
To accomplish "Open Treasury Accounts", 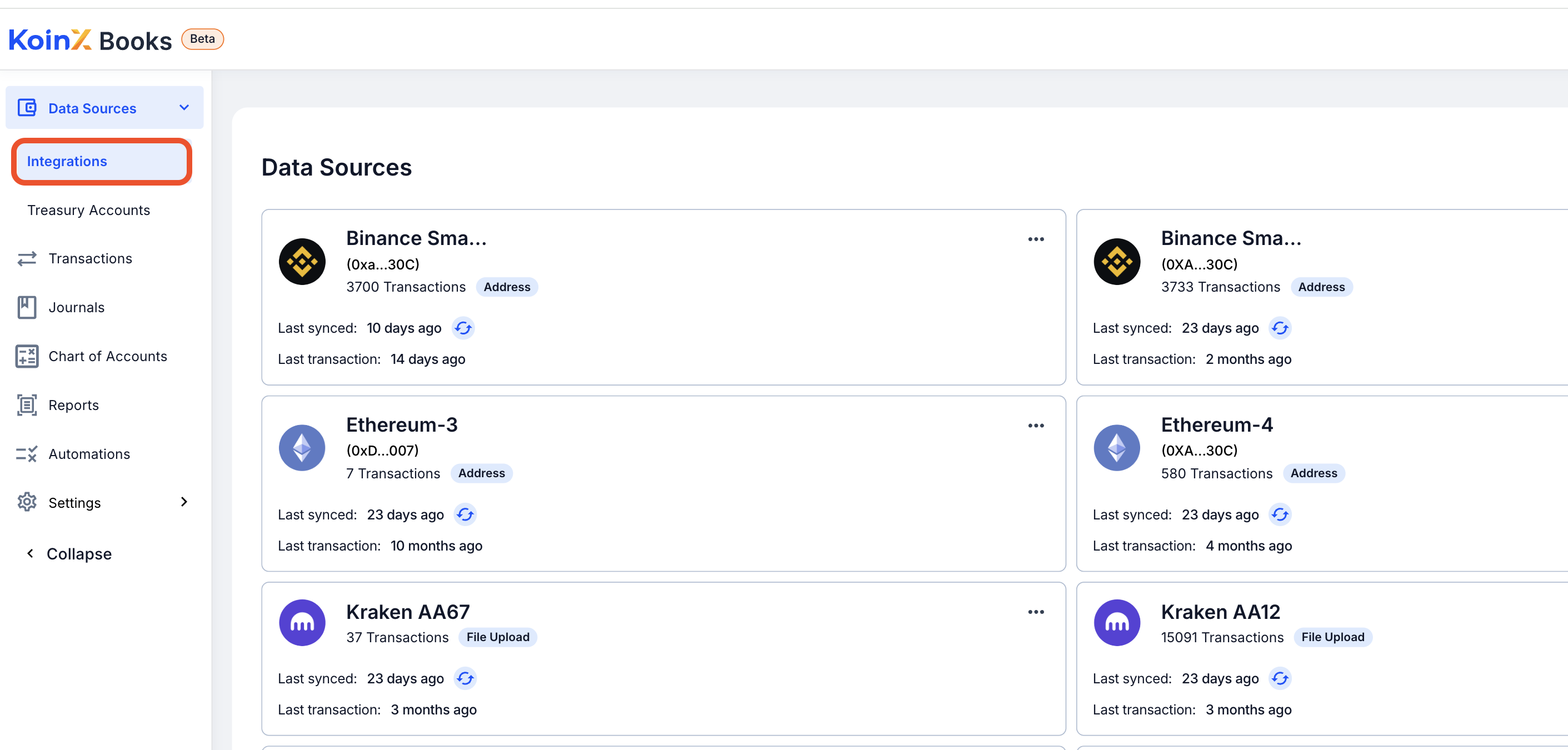I will coord(88,210).
